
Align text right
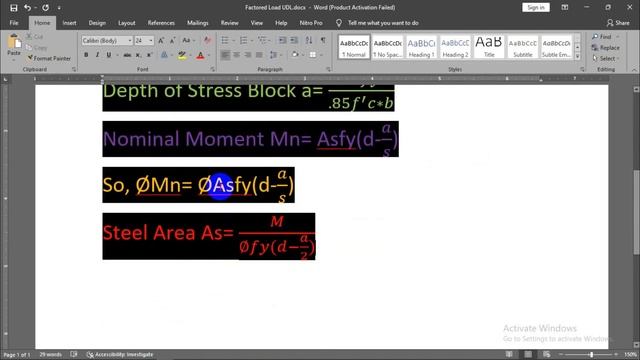pos(248,55)
